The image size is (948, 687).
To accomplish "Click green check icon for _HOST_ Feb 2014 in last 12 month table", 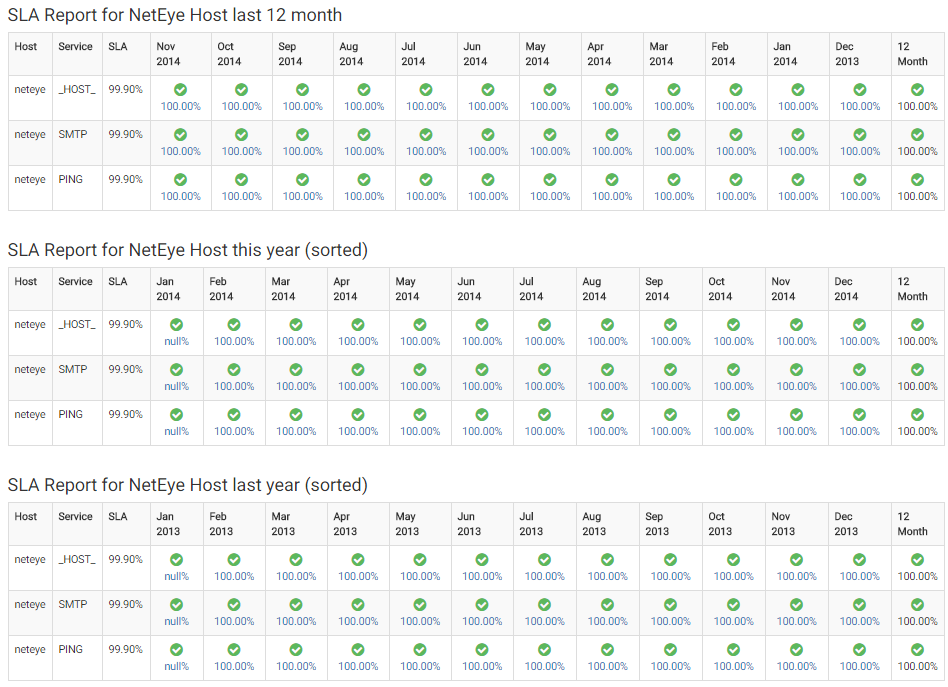I will click(x=736, y=90).
